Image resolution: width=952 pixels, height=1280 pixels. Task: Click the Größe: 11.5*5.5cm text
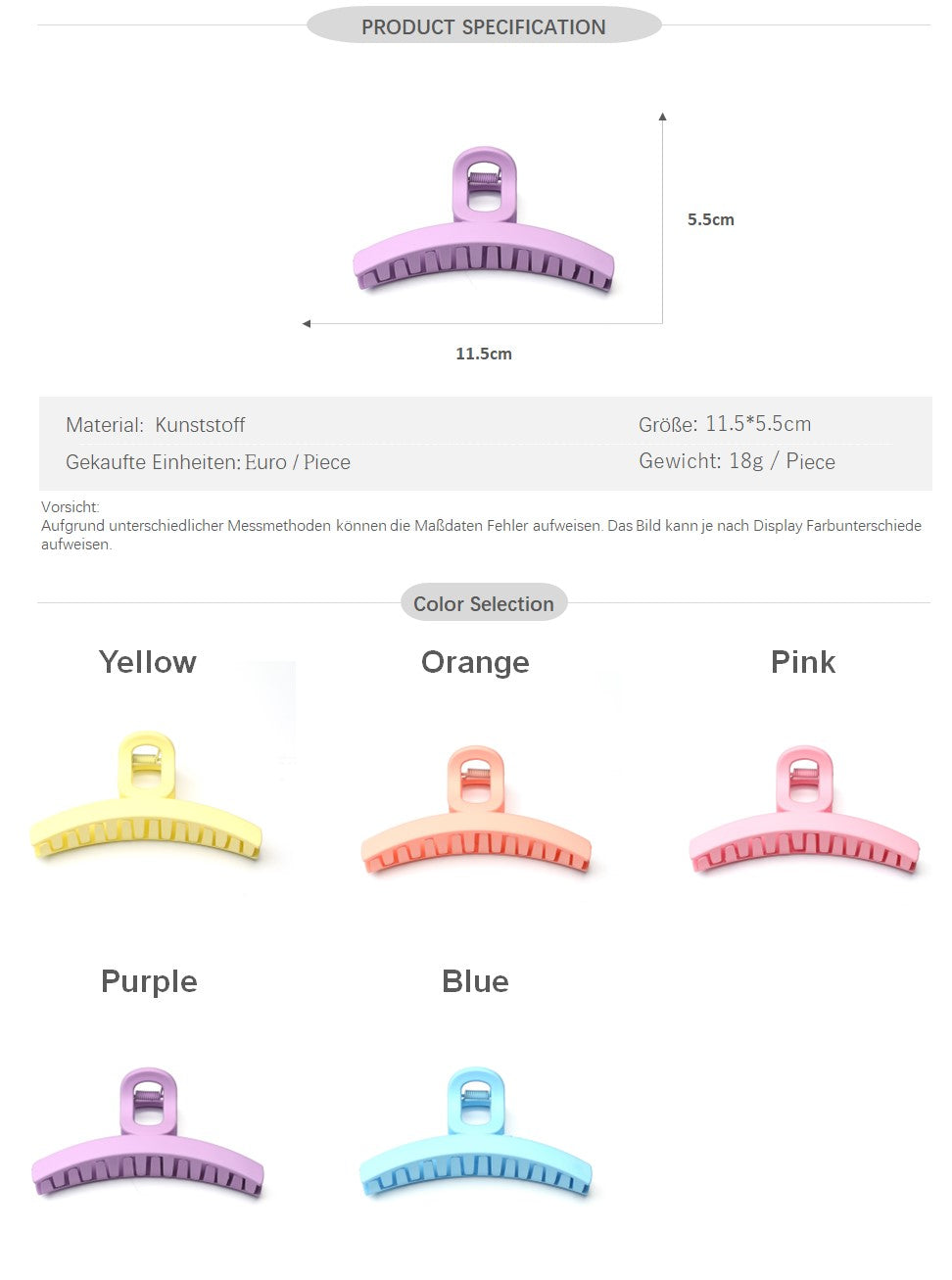pyautogui.click(x=725, y=424)
